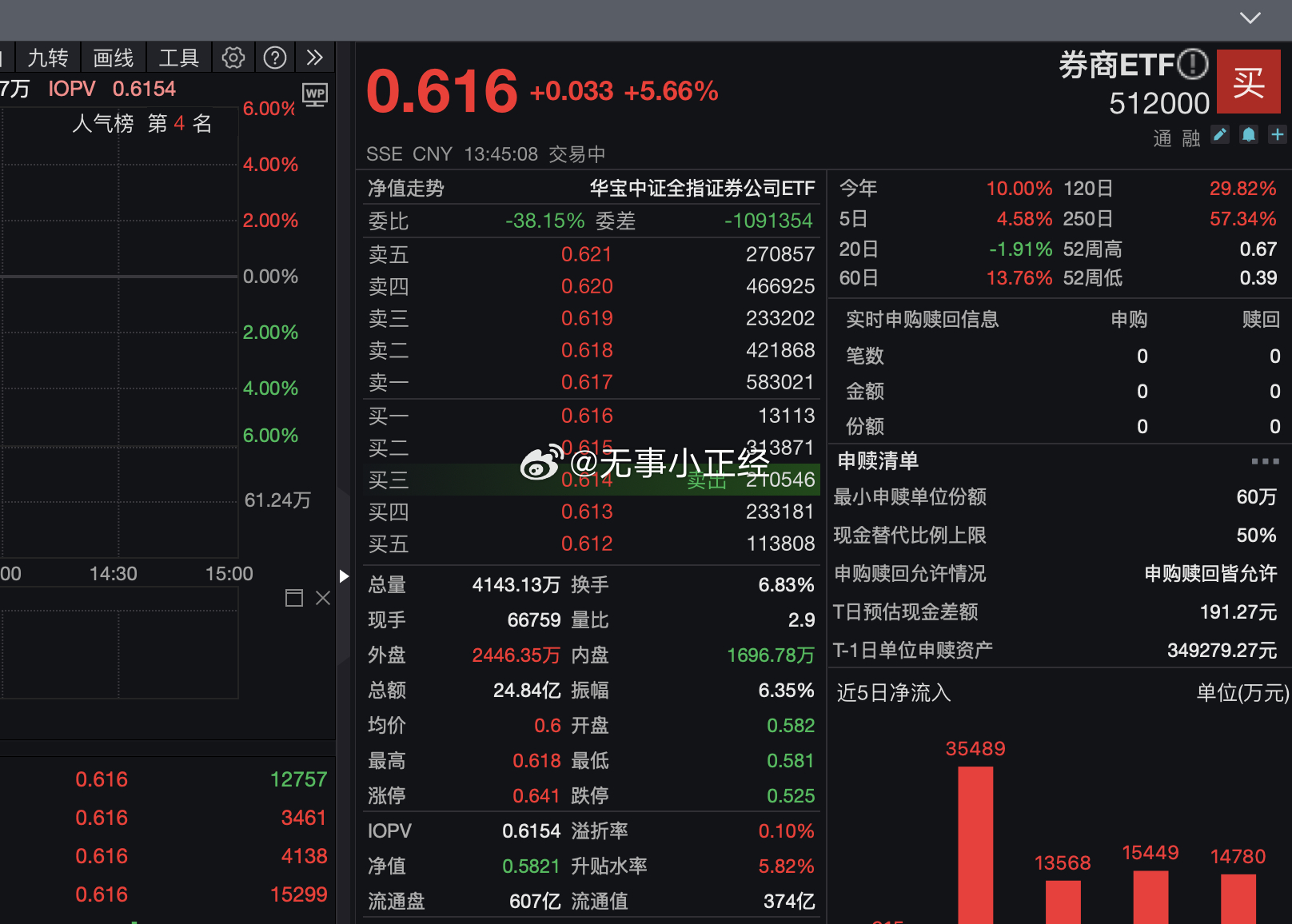Collapse side panel with white triangle arrow
Image resolution: width=1292 pixels, height=924 pixels.
pyautogui.click(x=344, y=576)
